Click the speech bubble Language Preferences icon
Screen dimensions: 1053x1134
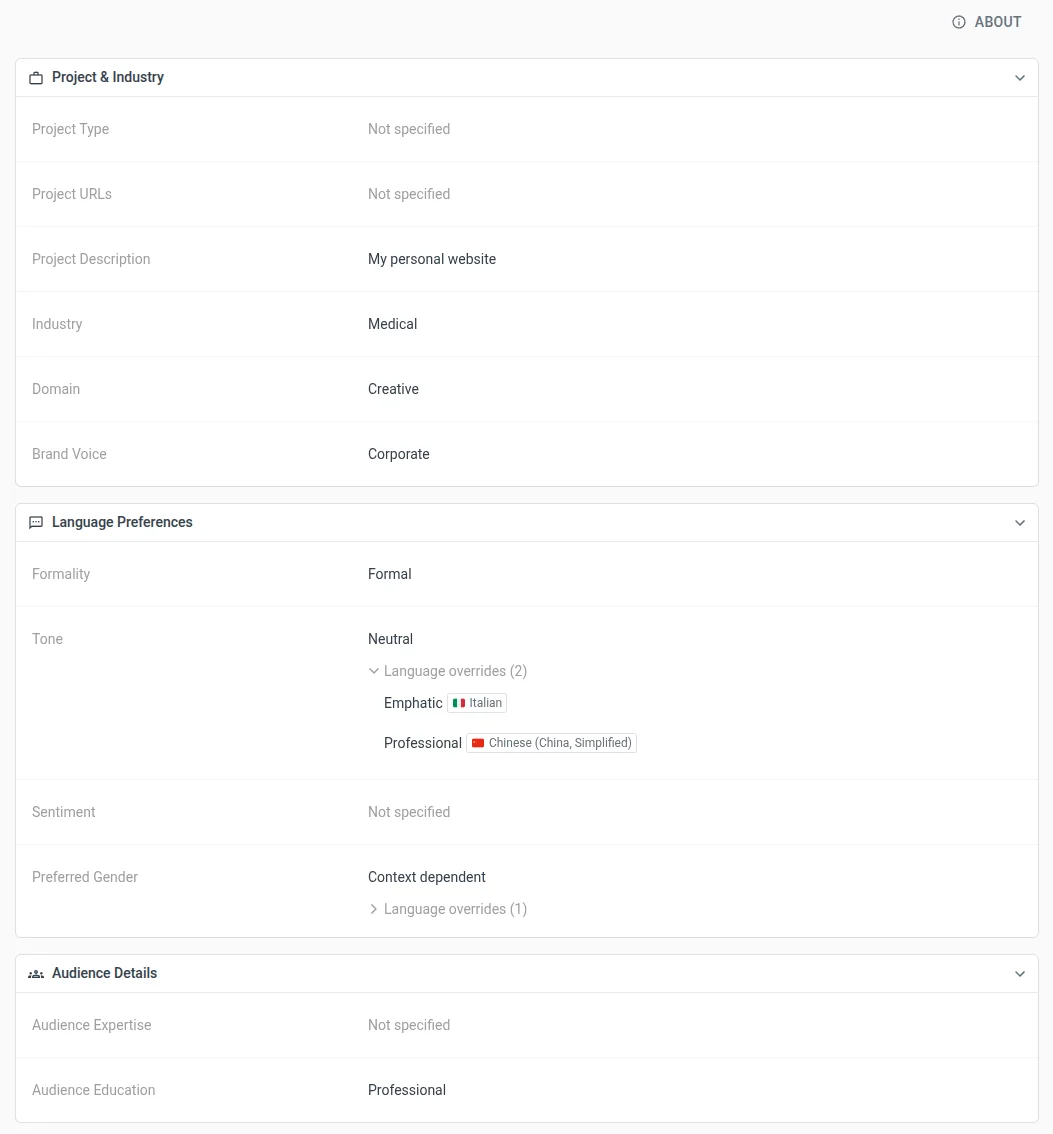36,523
